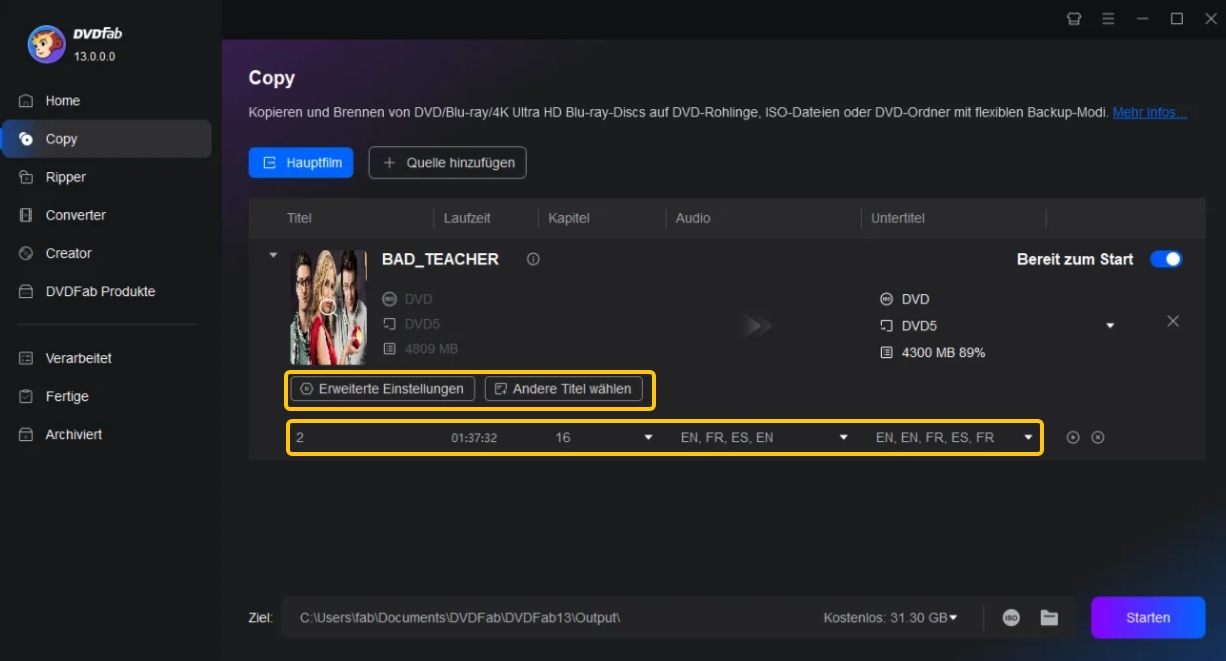The height and width of the screenshot is (661, 1226).
Task: Click Quelle hinzufügen button
Action: pos(447,163)
